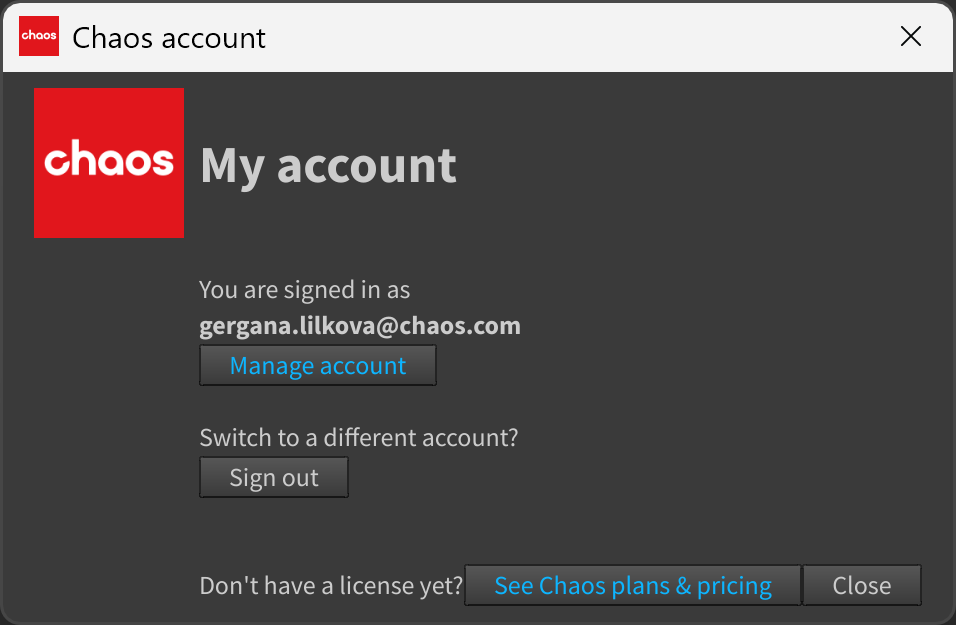Click the Close button next to pricing
Image resolution: width=956 pixels, height=625 pixels.
[861, 585]
